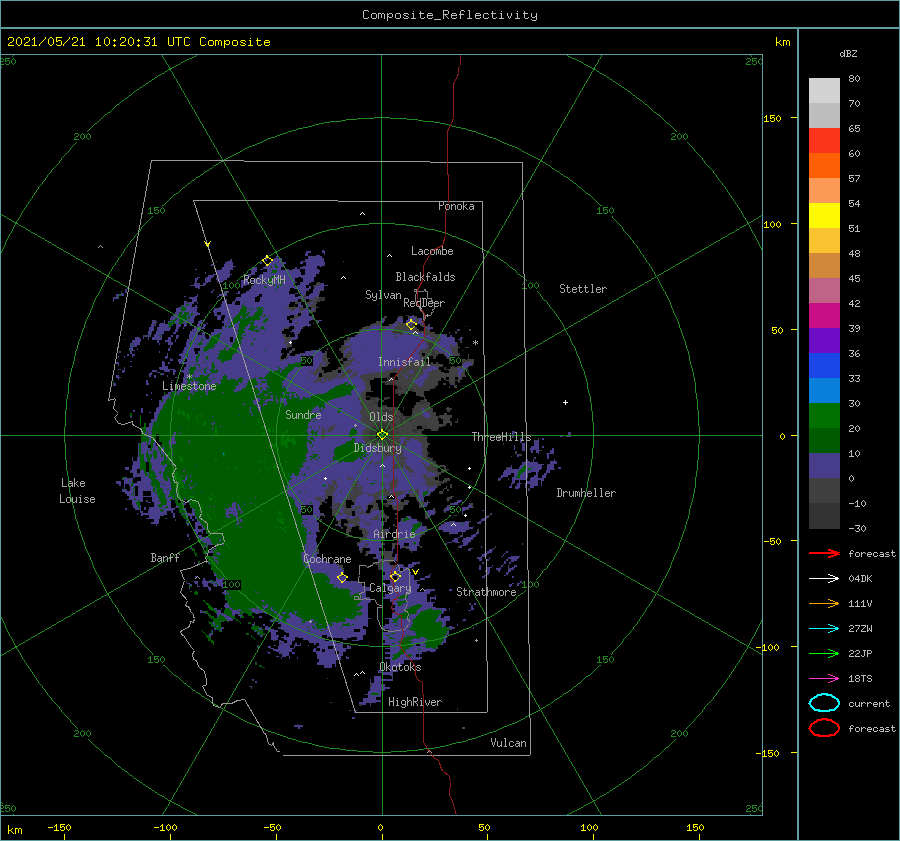The width and height of the screenshot is (900, 841).
Task: Click the HighRiver label
Action: (415, 702)
